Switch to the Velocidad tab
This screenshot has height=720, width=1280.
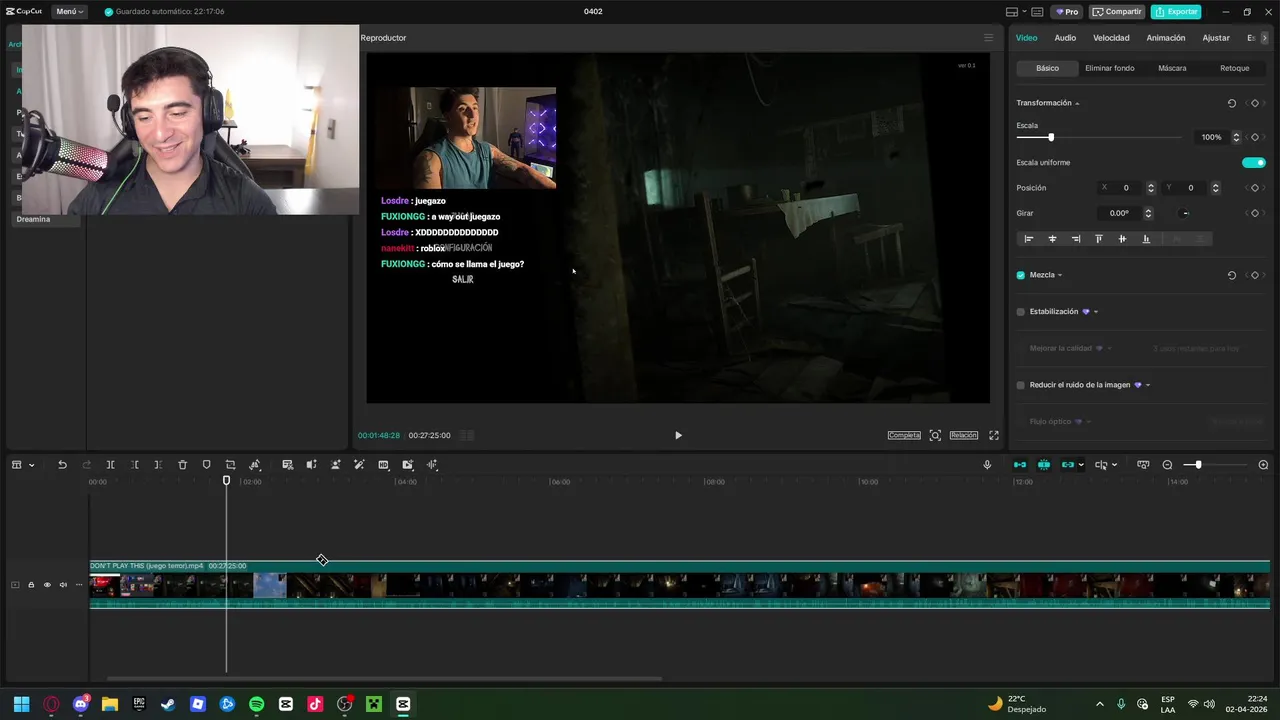click(x=1111, y=38)
